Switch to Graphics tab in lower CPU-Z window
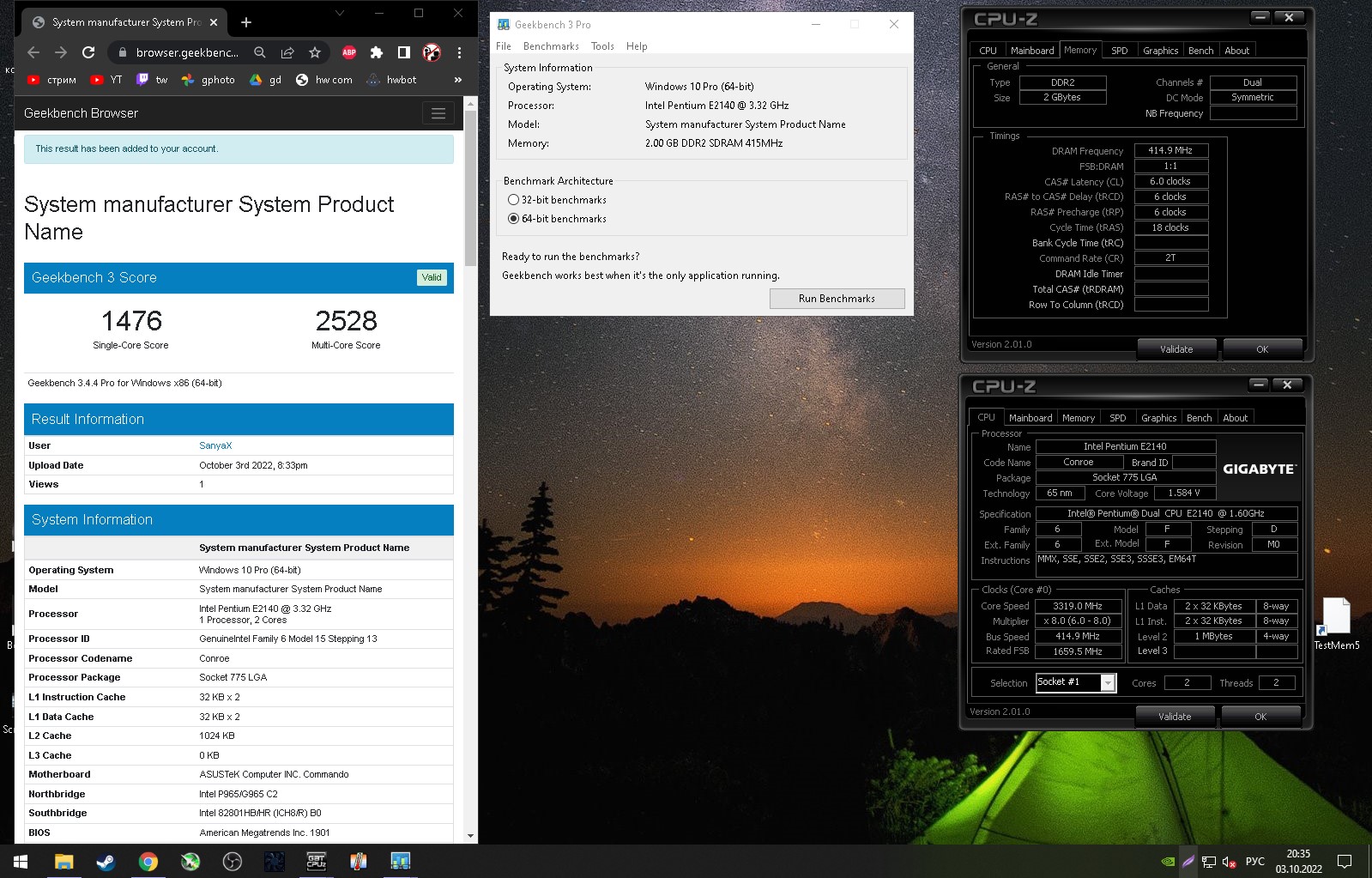Image resolution: width=1372 pixels, height=878 pixels. coord(1158,418)
